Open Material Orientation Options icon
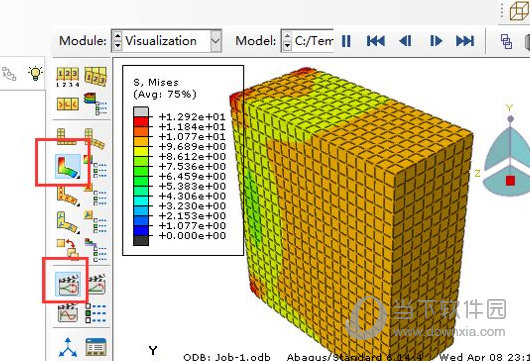This screenshot has height=361, width=530. pos(95,221)
